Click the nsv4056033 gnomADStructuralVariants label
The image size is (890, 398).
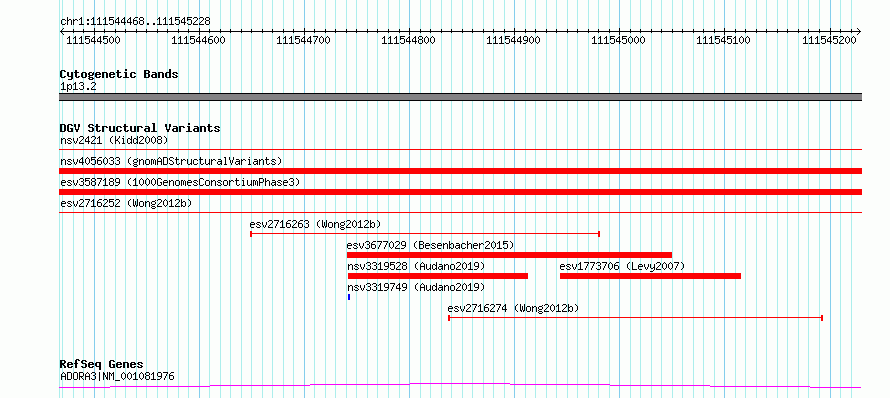(x=171, y=161)
